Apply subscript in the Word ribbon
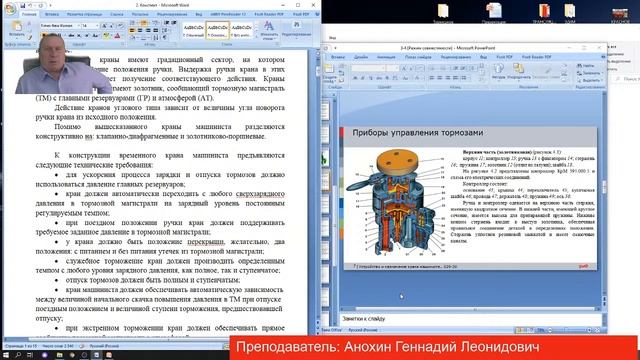Viewport: 640px width, 360px height. click(x=79, y=36)
